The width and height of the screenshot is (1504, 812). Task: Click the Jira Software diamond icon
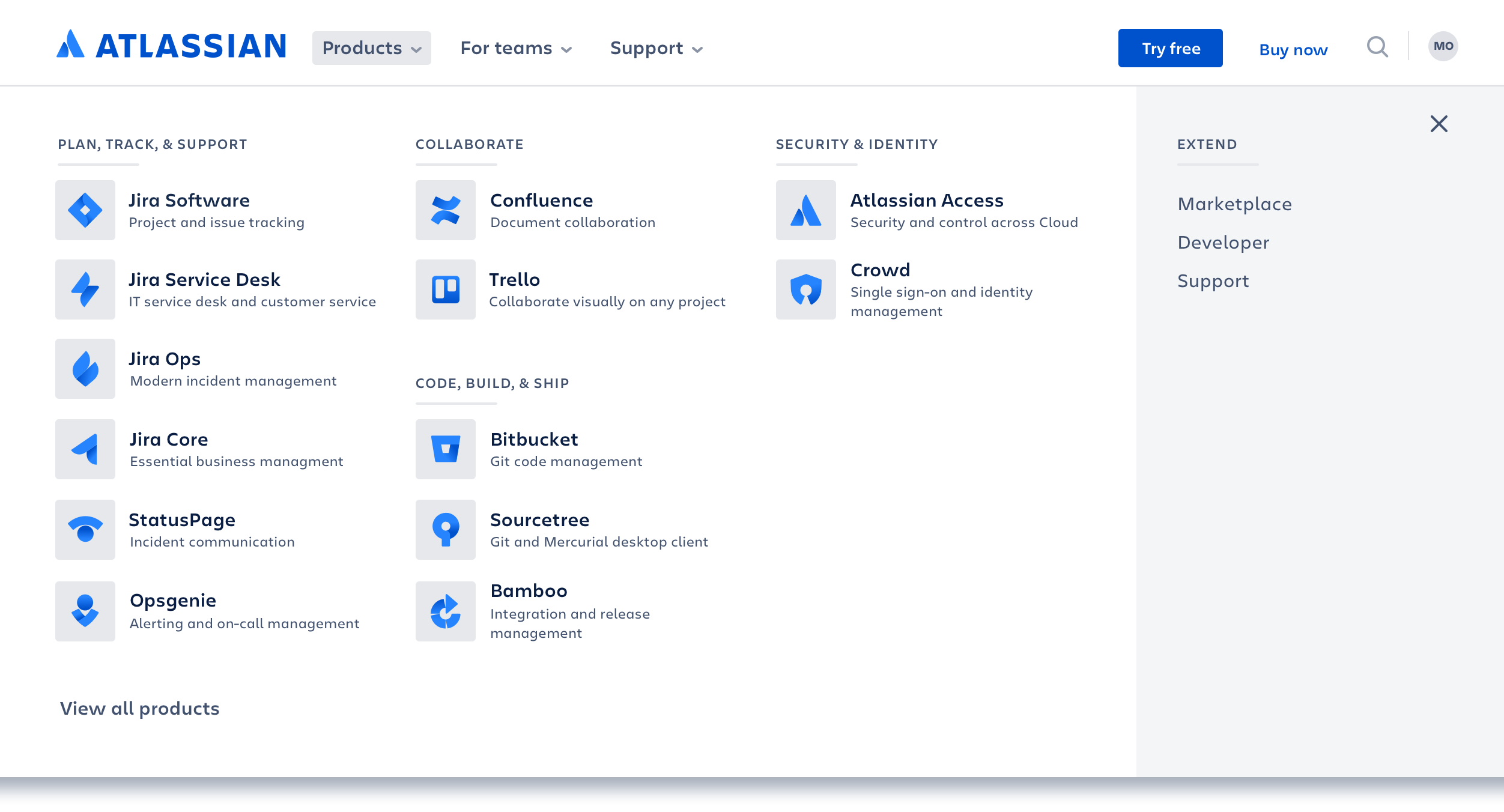point(85,210)
